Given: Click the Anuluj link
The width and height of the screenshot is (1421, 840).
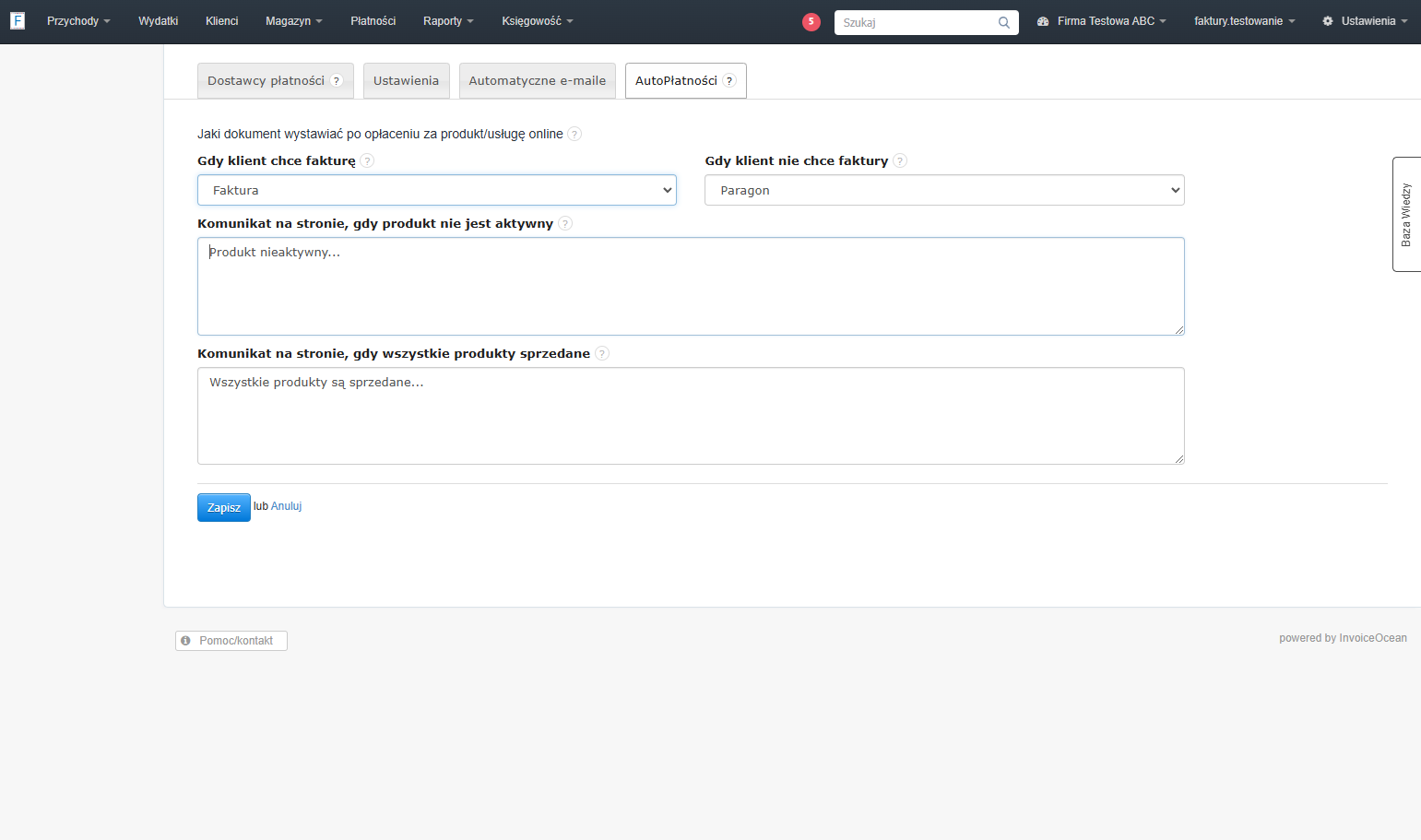Looking at the screenshot, I should tap(287, 506).
